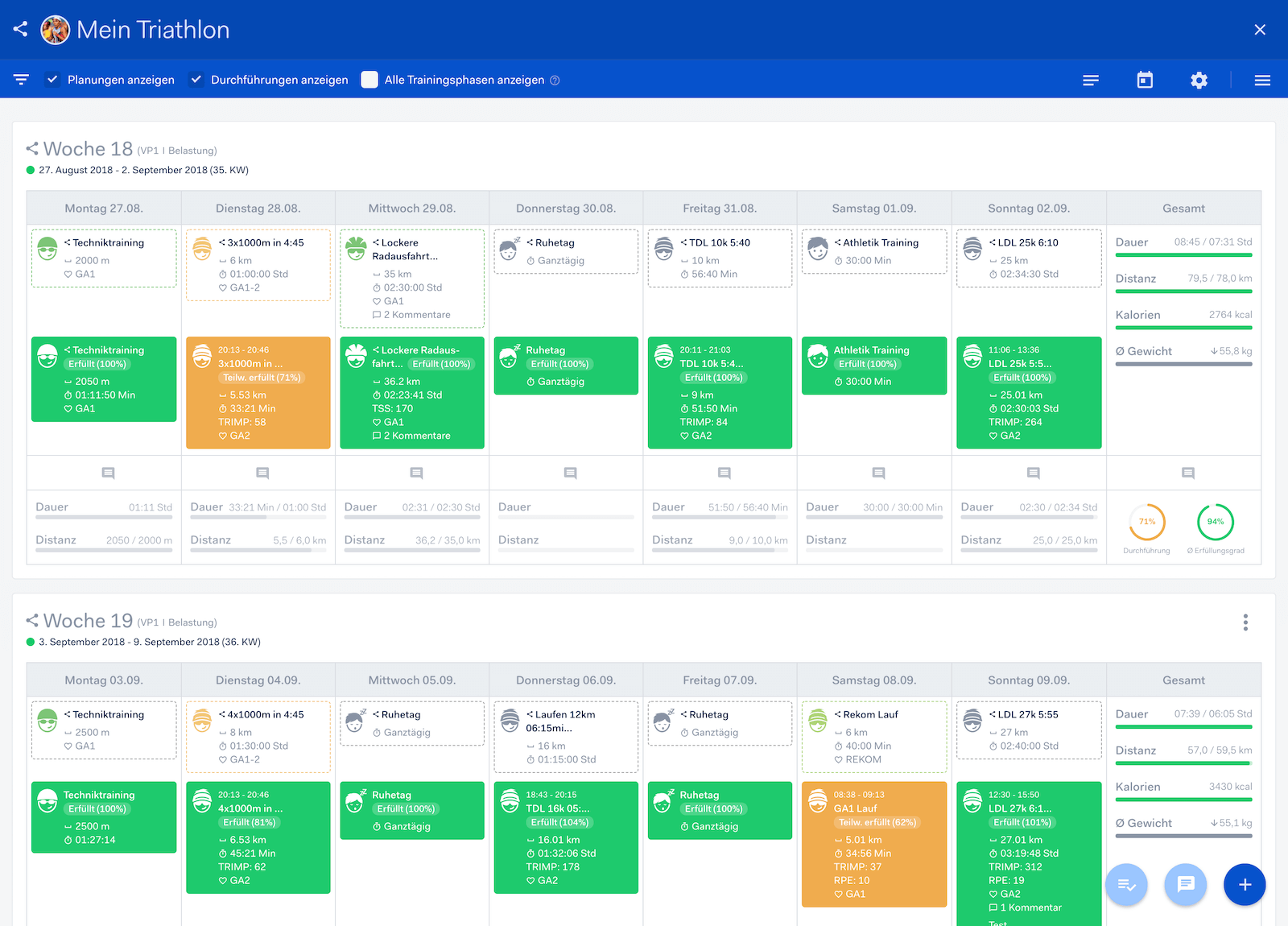The width and height of the screenshot is (1288, 926).
Task: Click Durchführung 71% progress circle
Action: (1147, 522)
